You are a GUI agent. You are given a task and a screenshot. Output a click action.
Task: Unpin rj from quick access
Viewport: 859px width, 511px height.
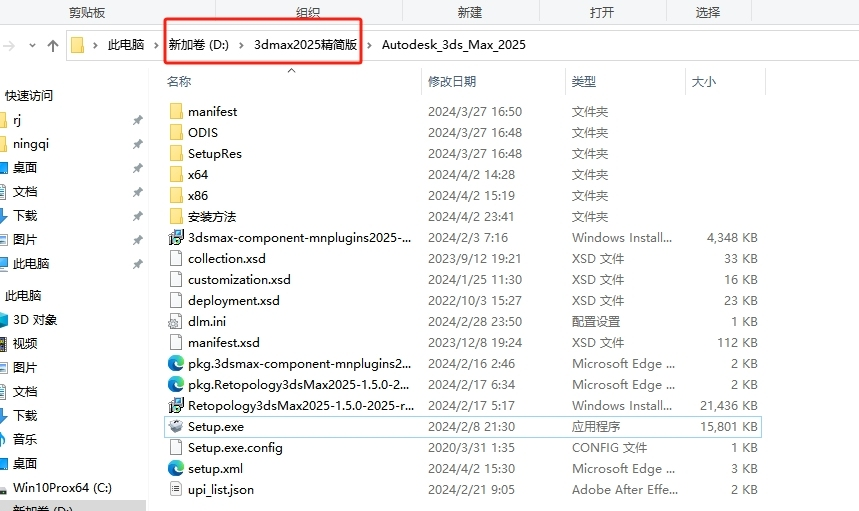point(138,120)
